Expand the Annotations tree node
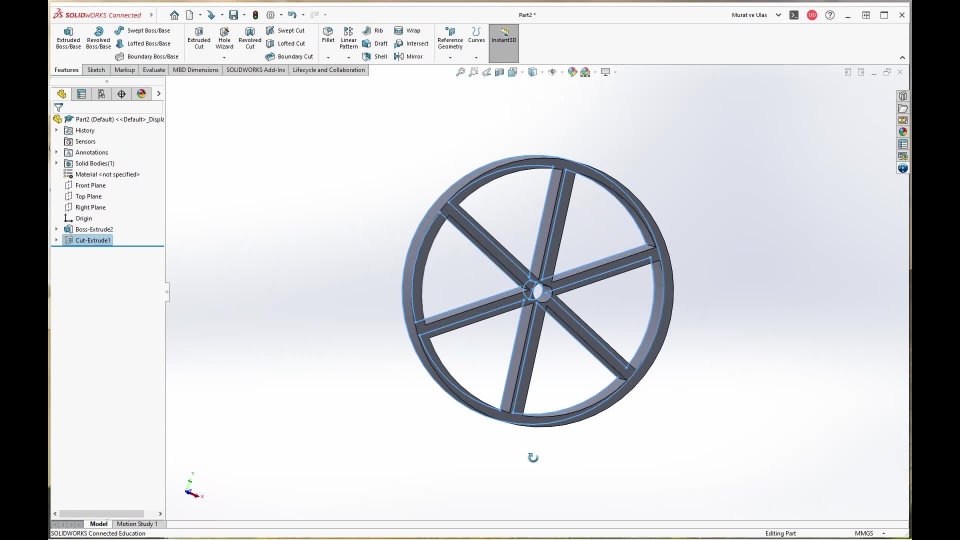The width and height of the screenshot is (960, 540). (x=56, y=152)
